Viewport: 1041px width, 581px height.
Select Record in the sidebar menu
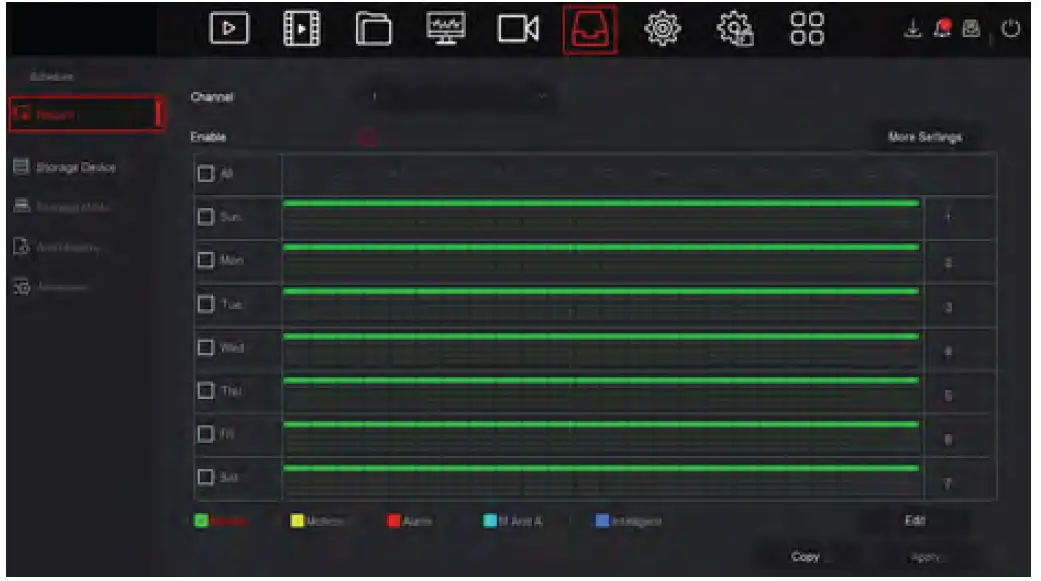point(86,114)
